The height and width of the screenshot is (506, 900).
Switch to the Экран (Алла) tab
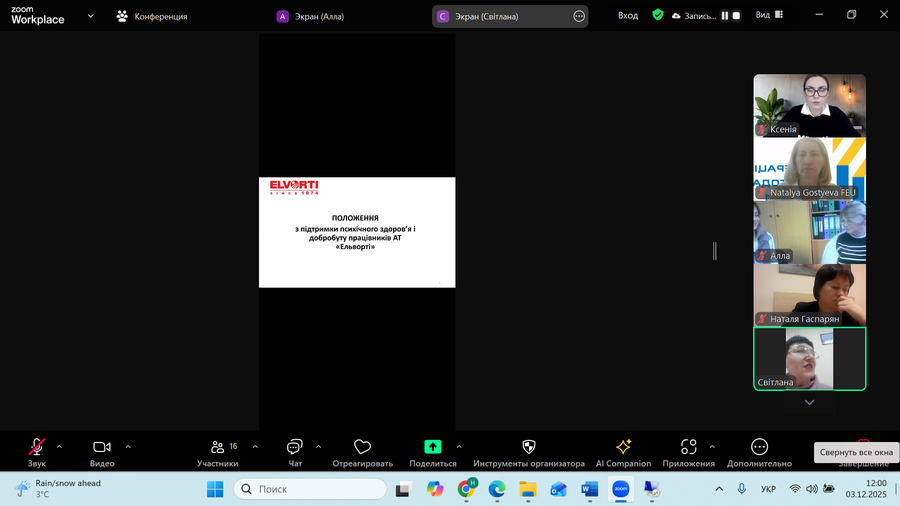click(x=311, y=16)
